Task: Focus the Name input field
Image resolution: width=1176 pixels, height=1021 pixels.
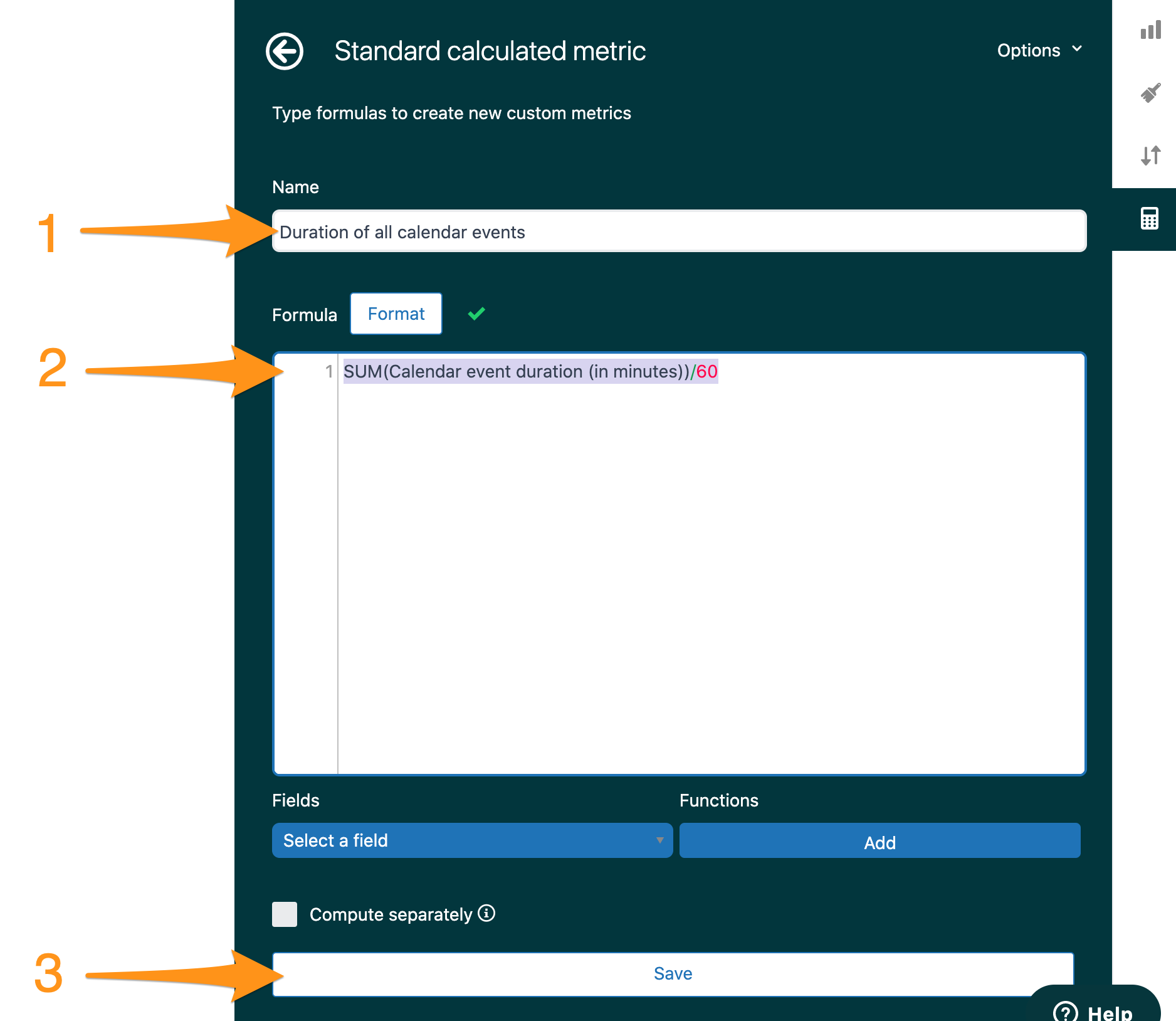Action: 679,231
